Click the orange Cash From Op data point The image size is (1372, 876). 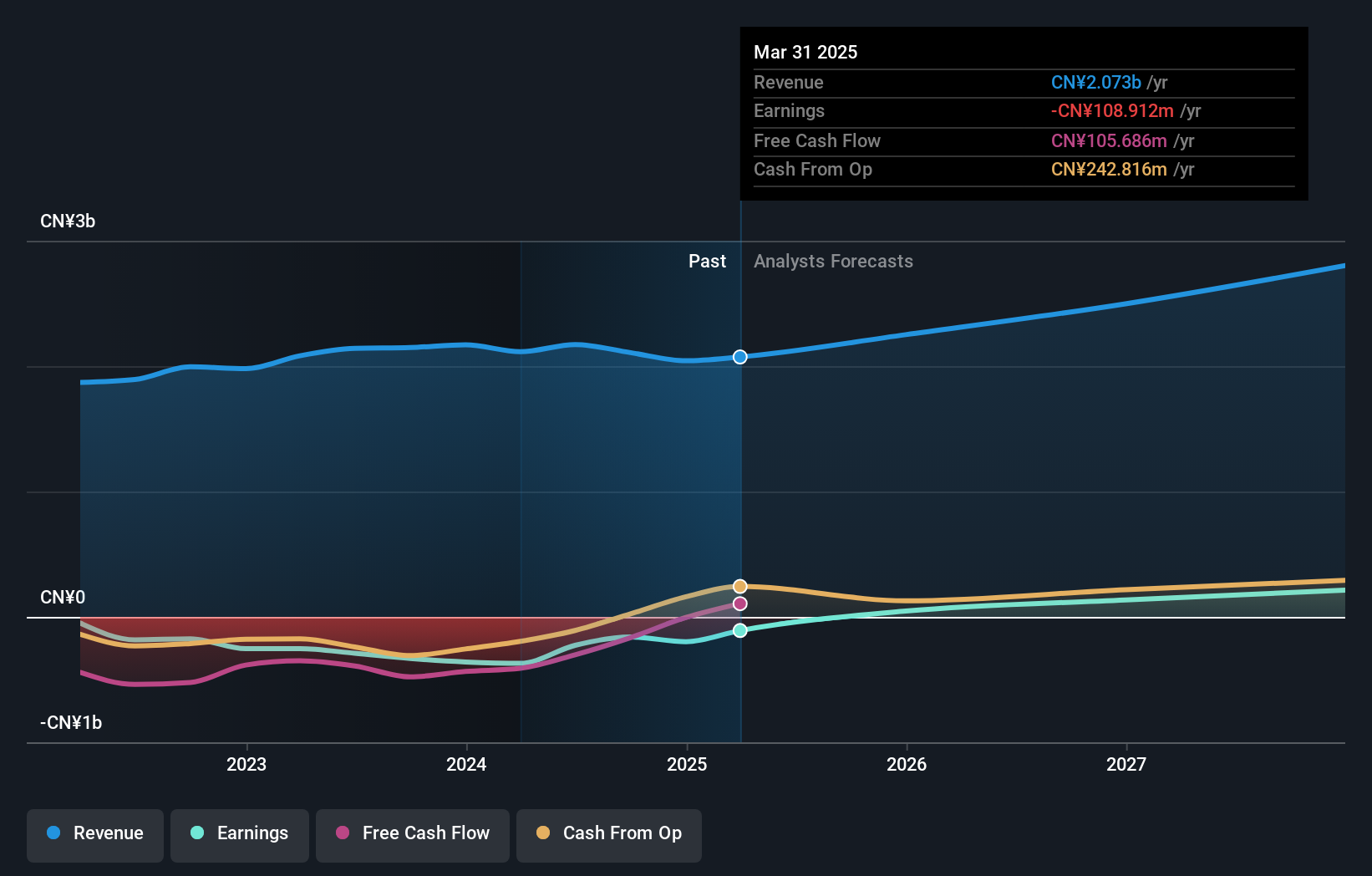(x=740, y=586)
